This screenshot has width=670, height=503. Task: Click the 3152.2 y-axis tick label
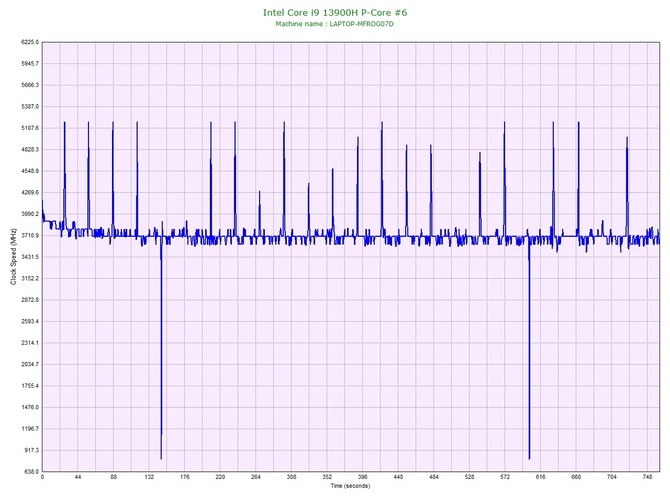tap(30, 278)
